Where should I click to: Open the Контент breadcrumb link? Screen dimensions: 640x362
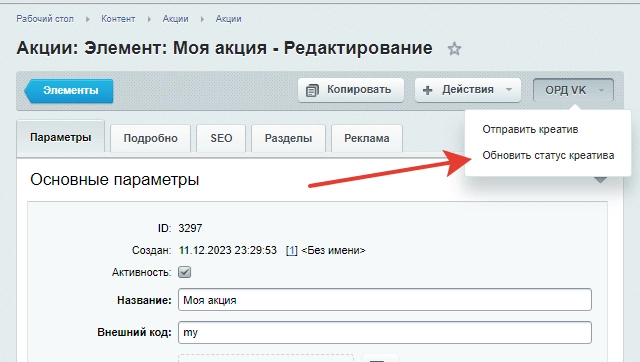point(118,19)
